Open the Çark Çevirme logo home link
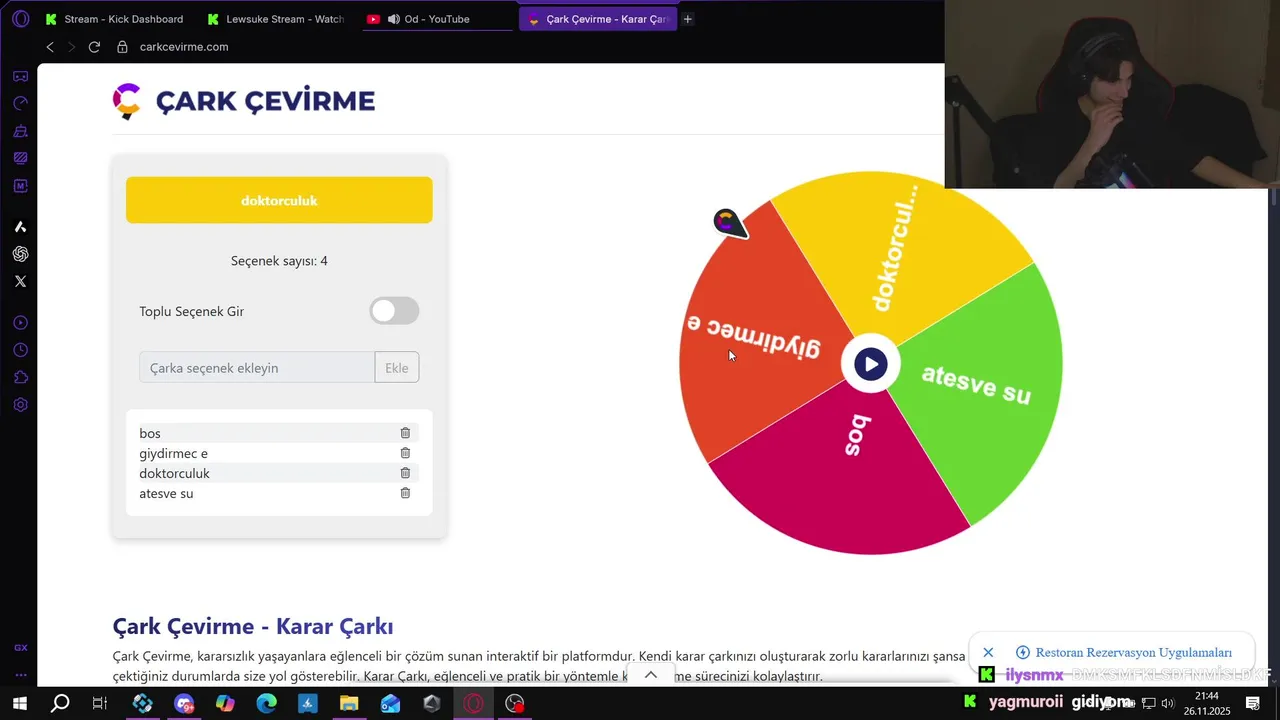This screenshot has height=720, width=1280. coord(244,101)
